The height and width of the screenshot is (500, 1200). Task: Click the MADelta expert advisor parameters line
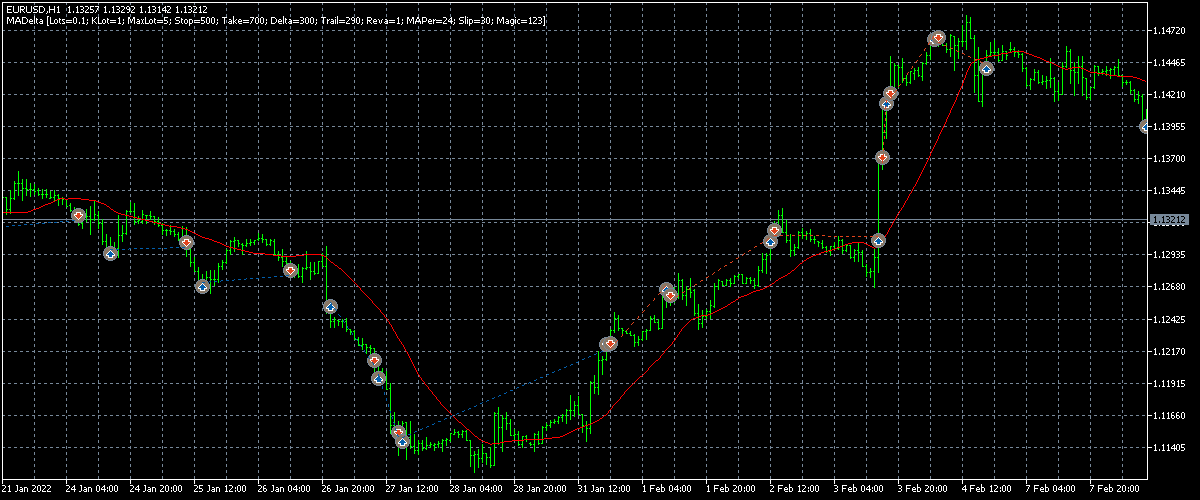point(275,20)
